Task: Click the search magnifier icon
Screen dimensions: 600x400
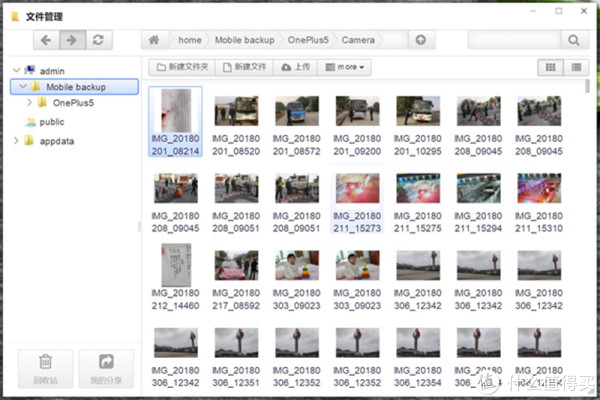Action: [573, 40]
